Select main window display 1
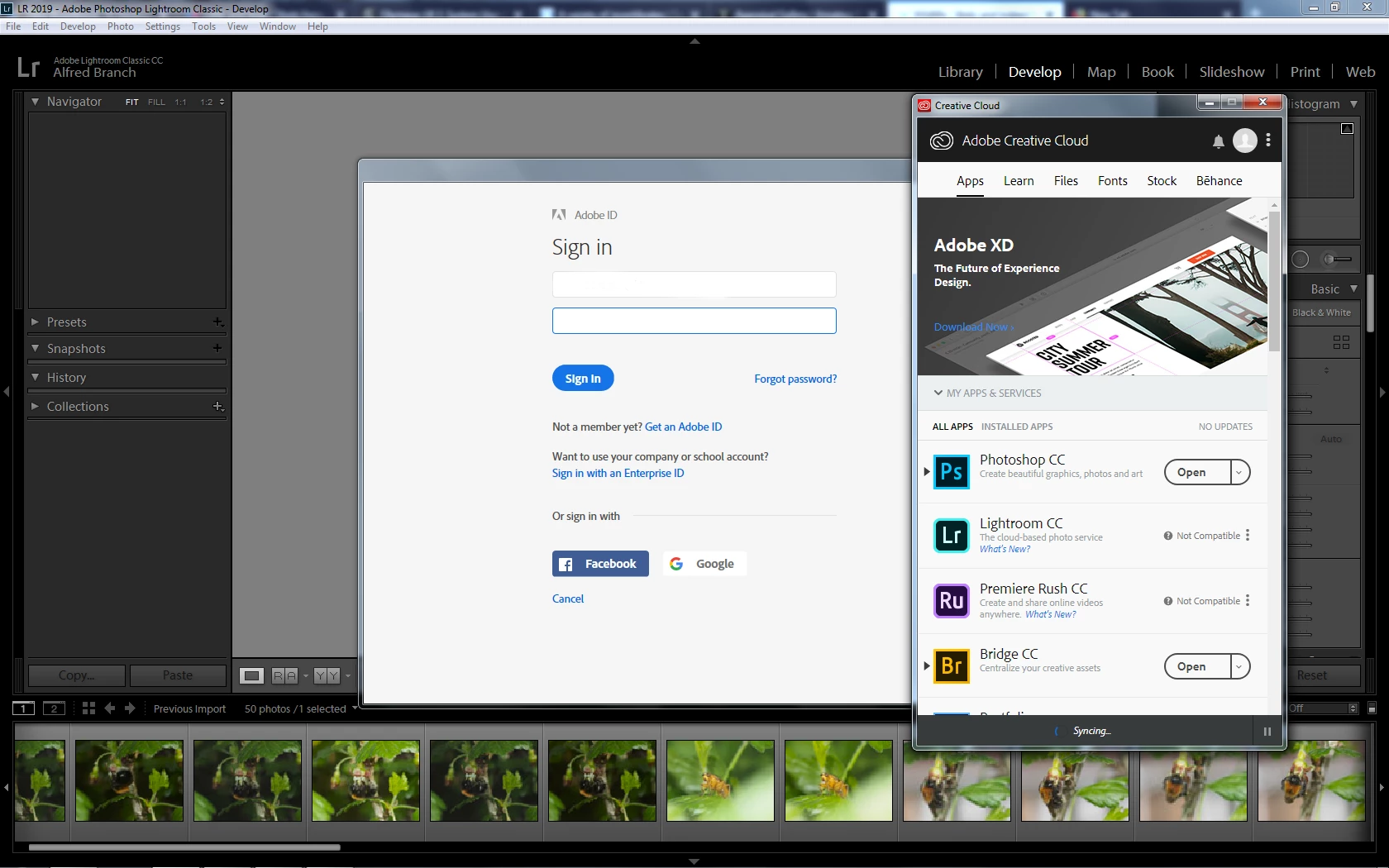Viewport: 1389px width, 868px height. tap(23, 708)
